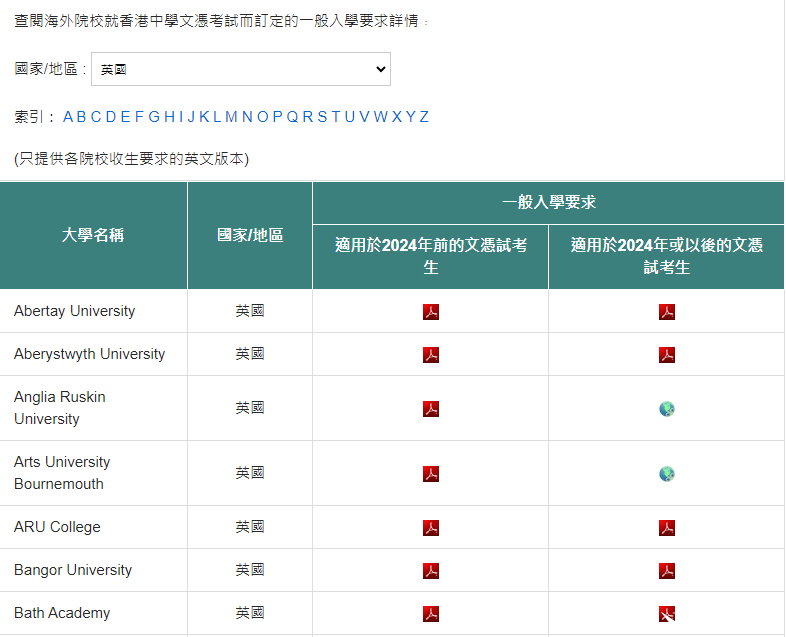The height and width of the screenshot is (637, 786).
Task: Jump to index letter R
Action: [308, 117]
